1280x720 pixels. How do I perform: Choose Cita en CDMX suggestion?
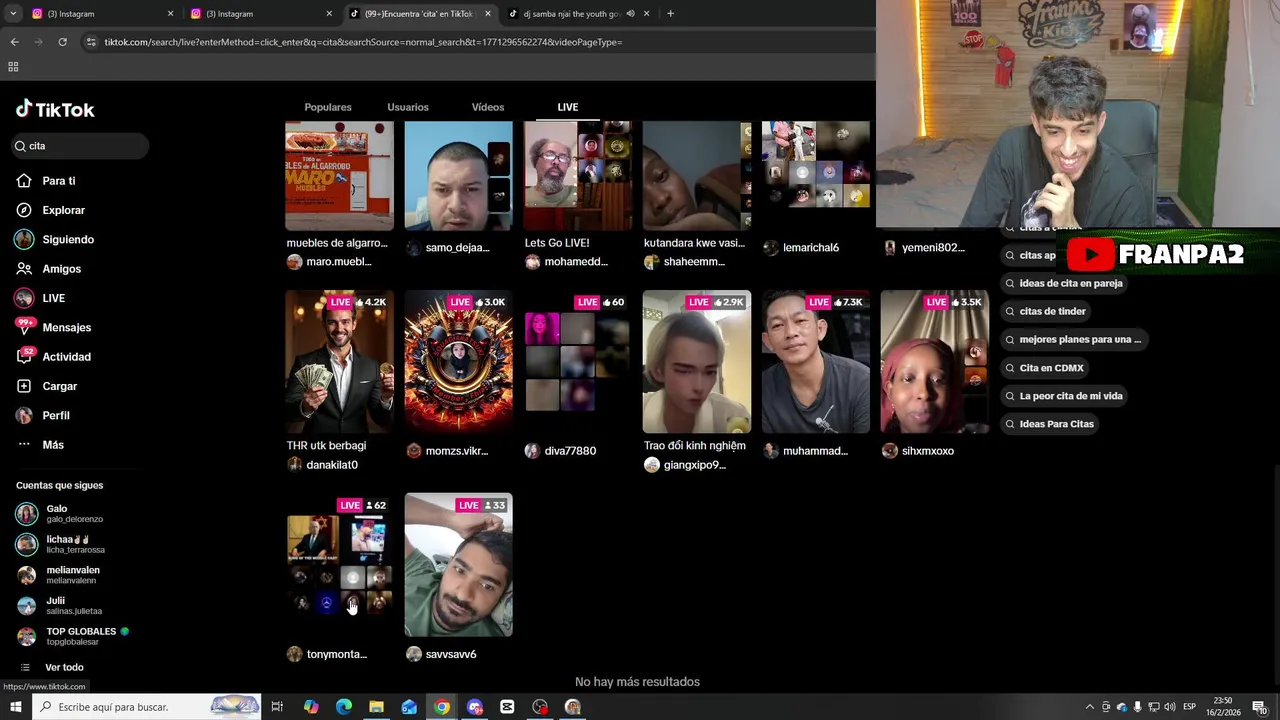click(x=1045, y=368)
